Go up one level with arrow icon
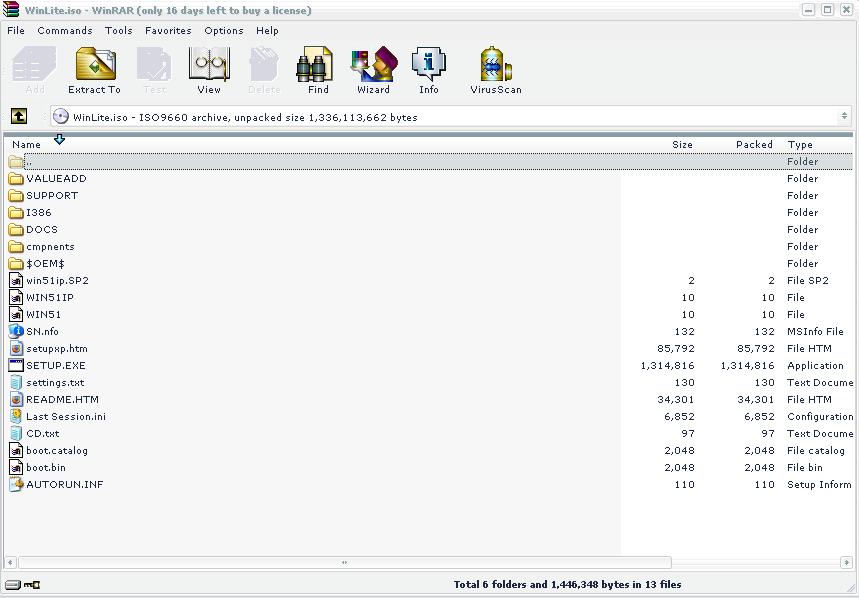This screenshot has width=859, height=598. point(19,116)
